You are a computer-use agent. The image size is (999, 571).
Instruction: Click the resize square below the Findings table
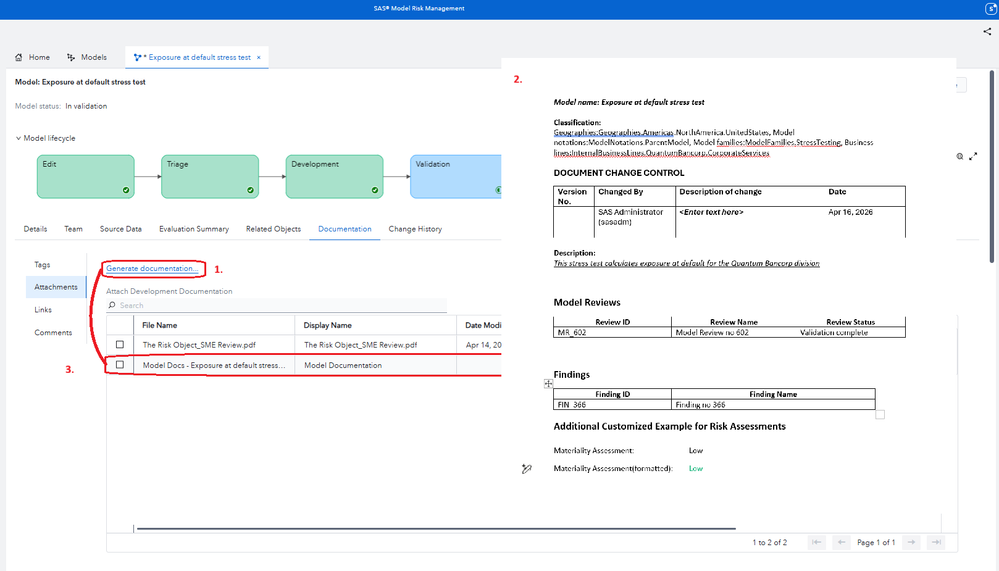coord(880,415)
